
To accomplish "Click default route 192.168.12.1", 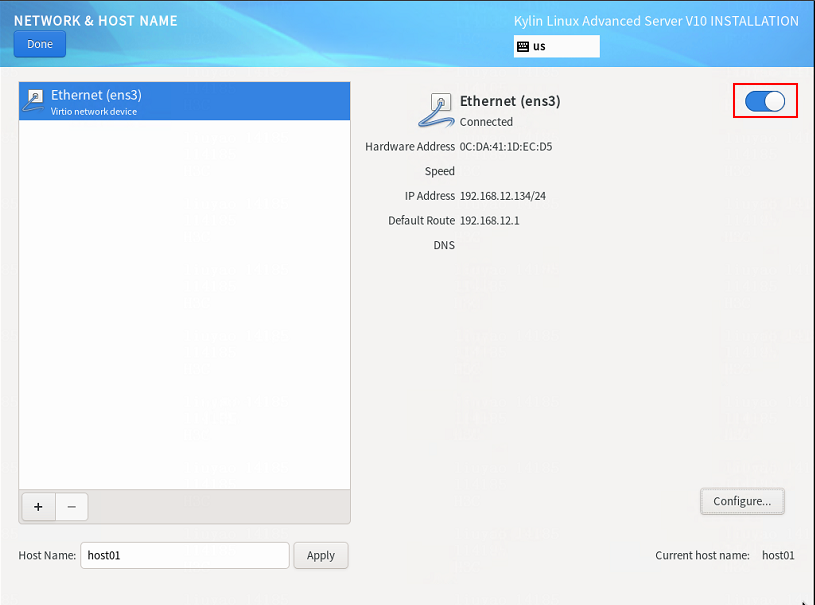I will coord(490,220).
